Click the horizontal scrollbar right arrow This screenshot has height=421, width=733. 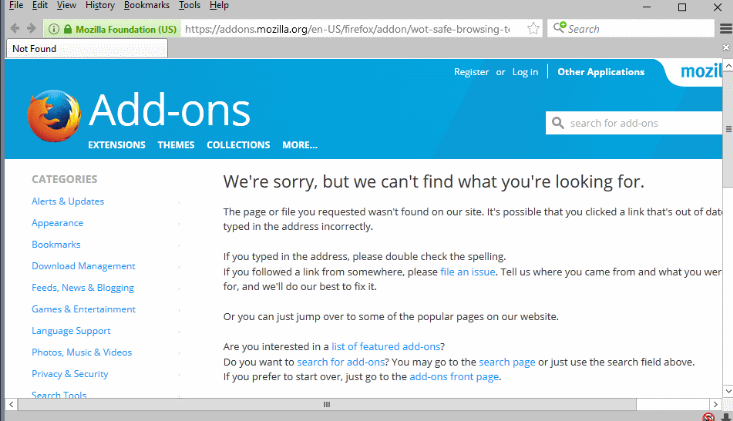[x=716, y=404]
